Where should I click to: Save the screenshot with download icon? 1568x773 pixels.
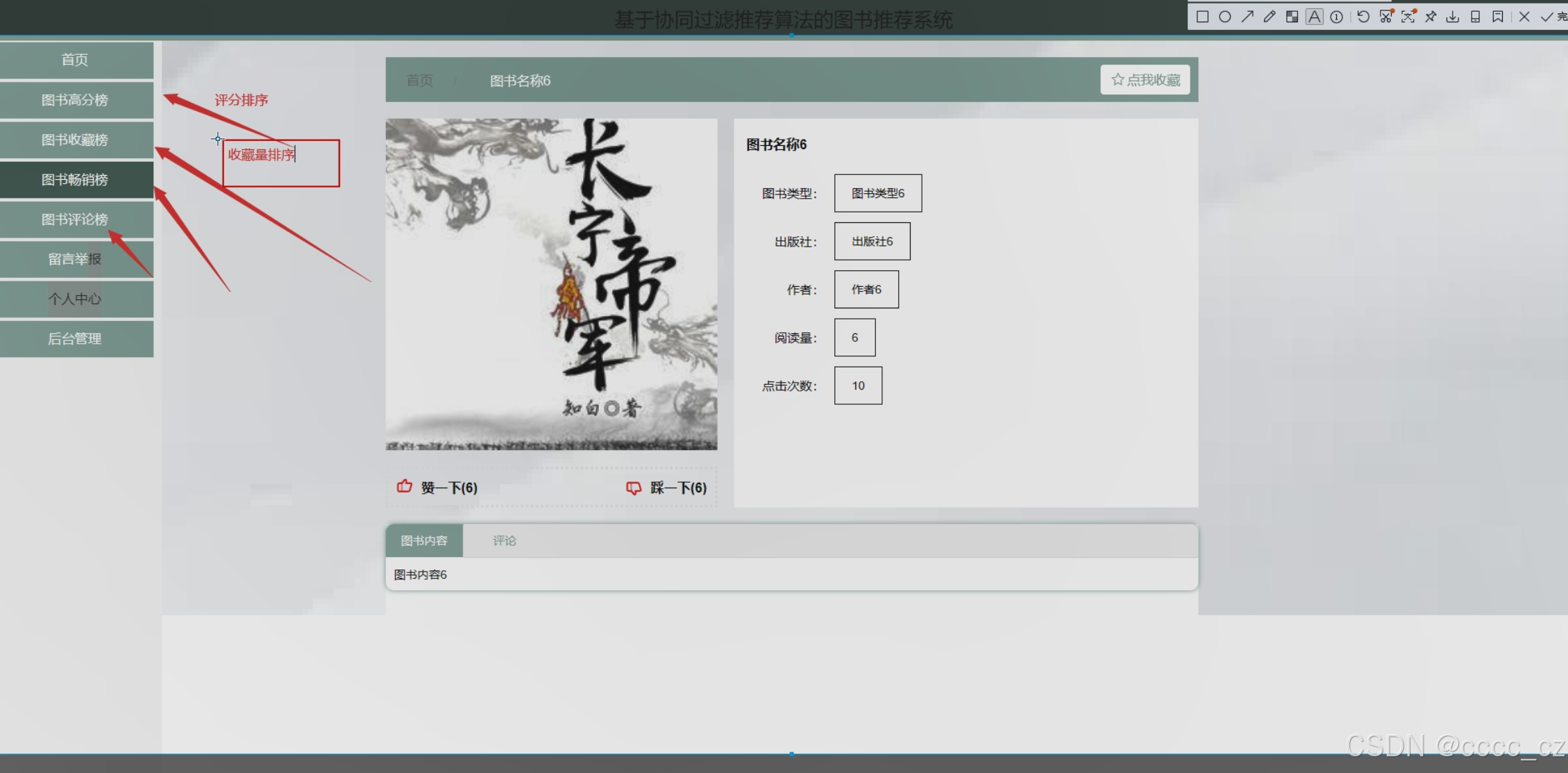1453,17
